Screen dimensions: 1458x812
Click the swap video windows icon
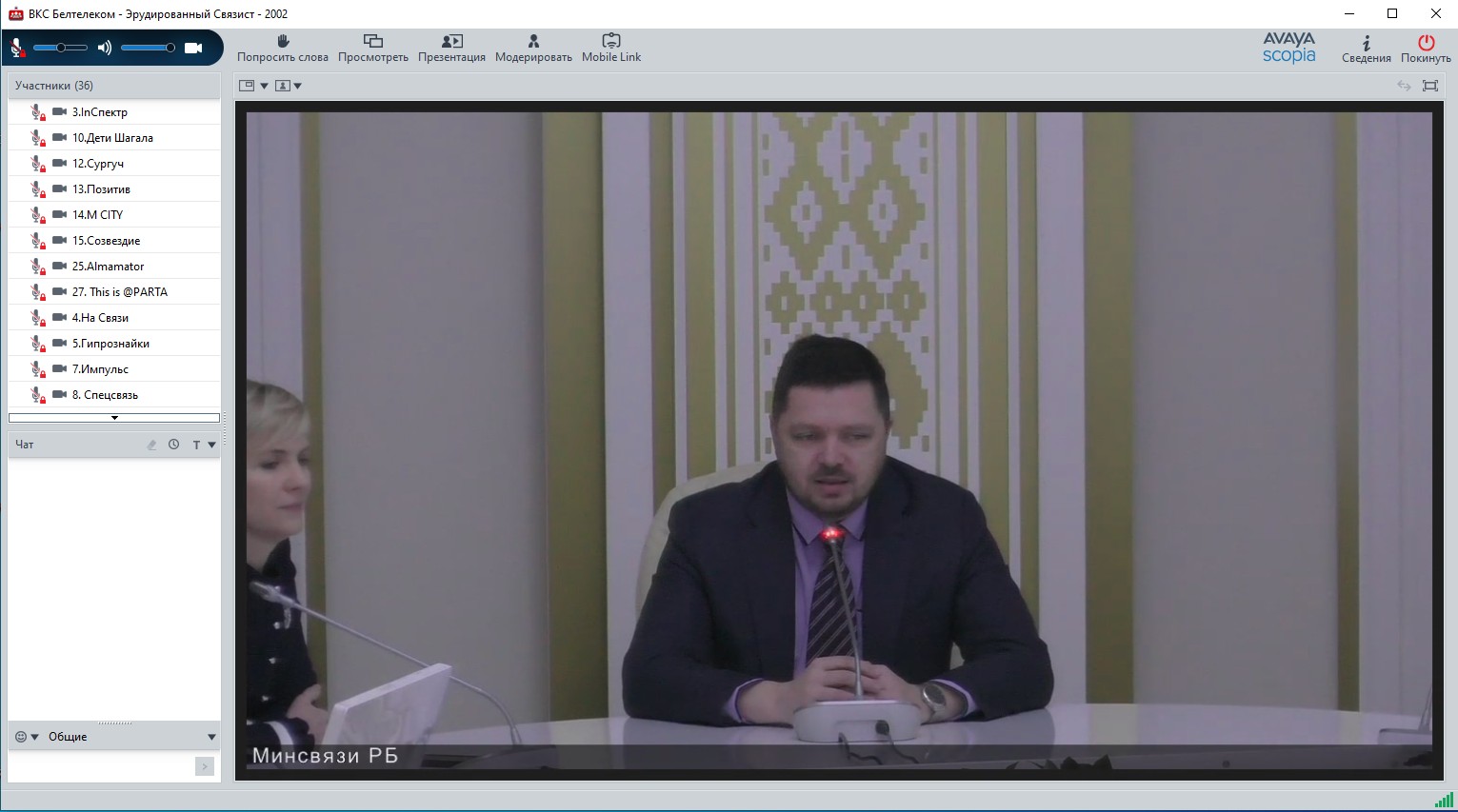pyautogui.click(x=1404, y=86)
